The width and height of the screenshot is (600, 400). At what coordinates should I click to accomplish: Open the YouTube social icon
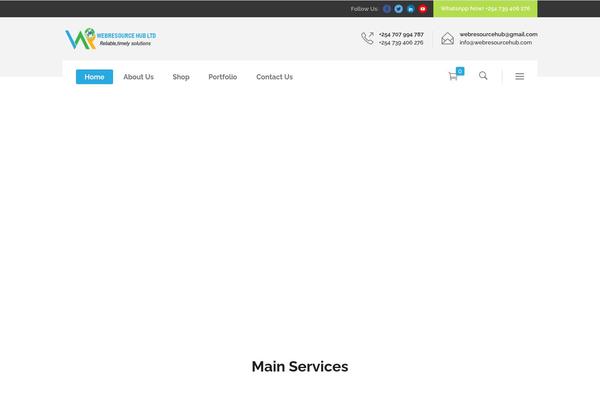coord(422,9)
